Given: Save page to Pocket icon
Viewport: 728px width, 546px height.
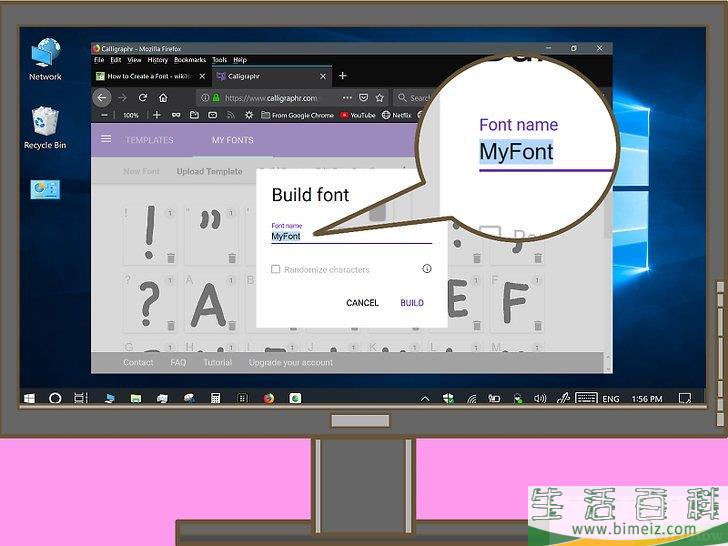Looking at the screenshot, I should pos(364,98).
